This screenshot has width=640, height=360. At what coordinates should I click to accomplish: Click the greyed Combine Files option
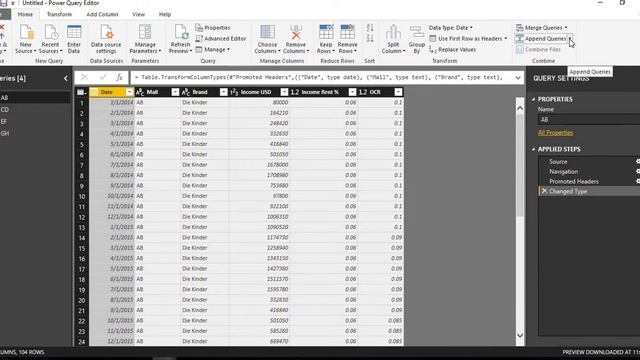538,49
